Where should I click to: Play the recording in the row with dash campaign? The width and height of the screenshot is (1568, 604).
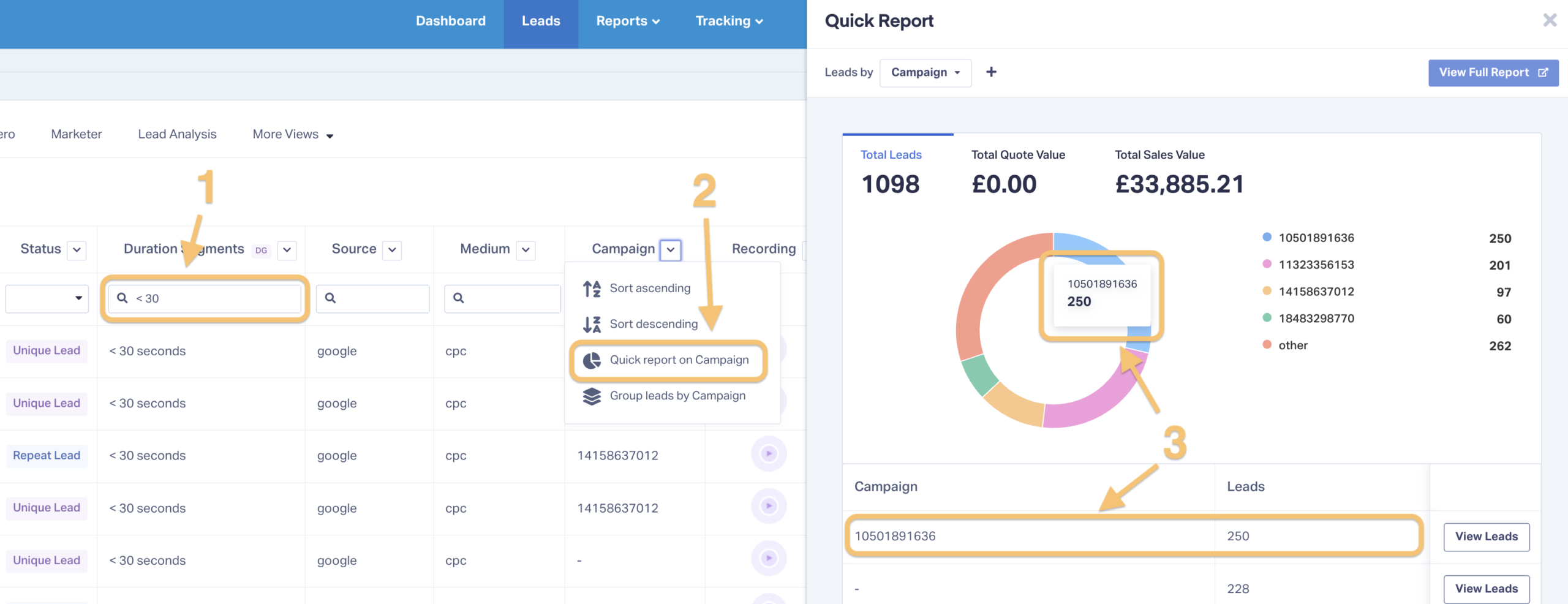[769, 558]
